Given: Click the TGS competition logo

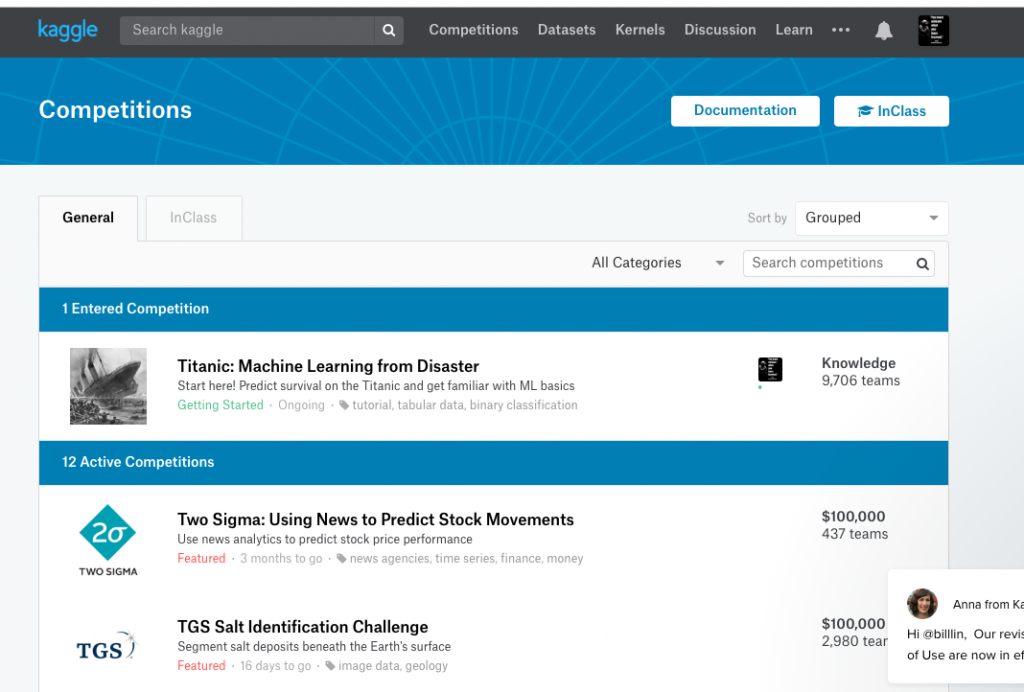Looking at the screenshot, I should click(x=106, y=646).
